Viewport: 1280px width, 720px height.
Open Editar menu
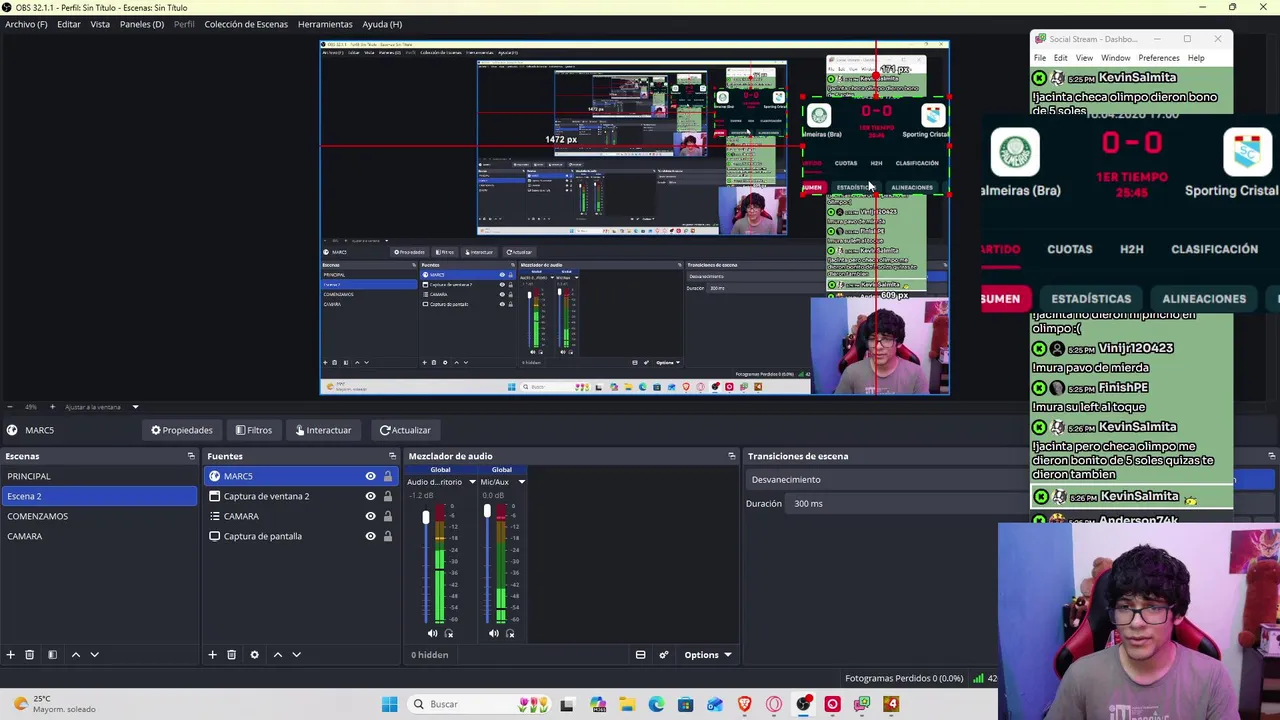click(x=69, y=24)
